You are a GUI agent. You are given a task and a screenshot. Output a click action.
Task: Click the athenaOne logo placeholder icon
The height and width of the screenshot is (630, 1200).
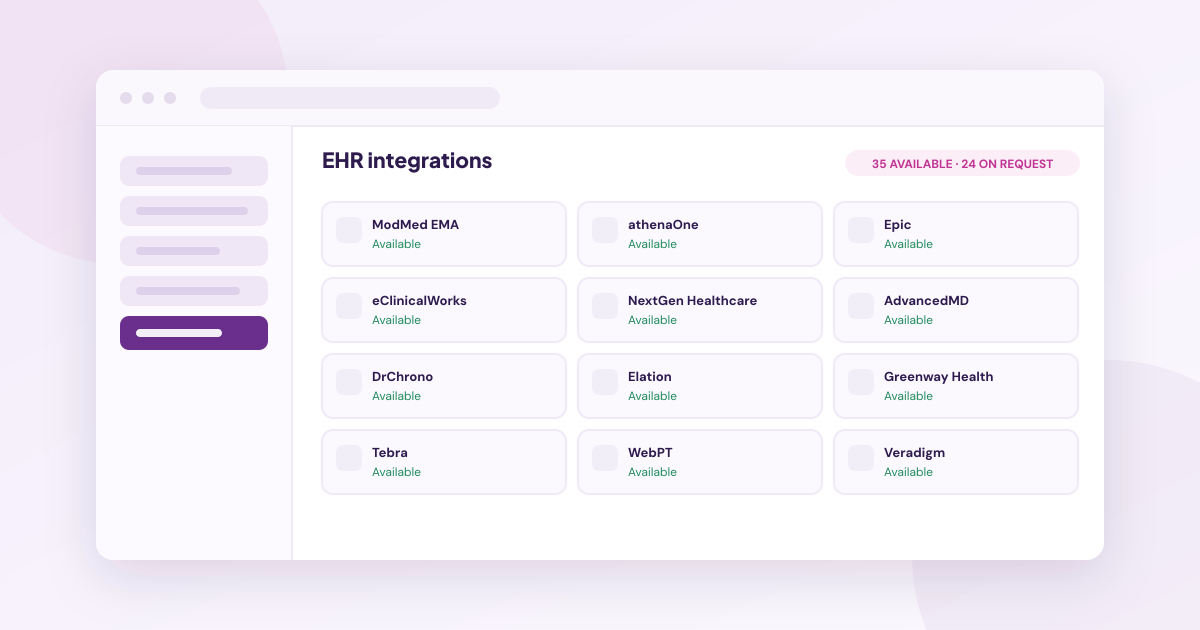coord(605,230)
